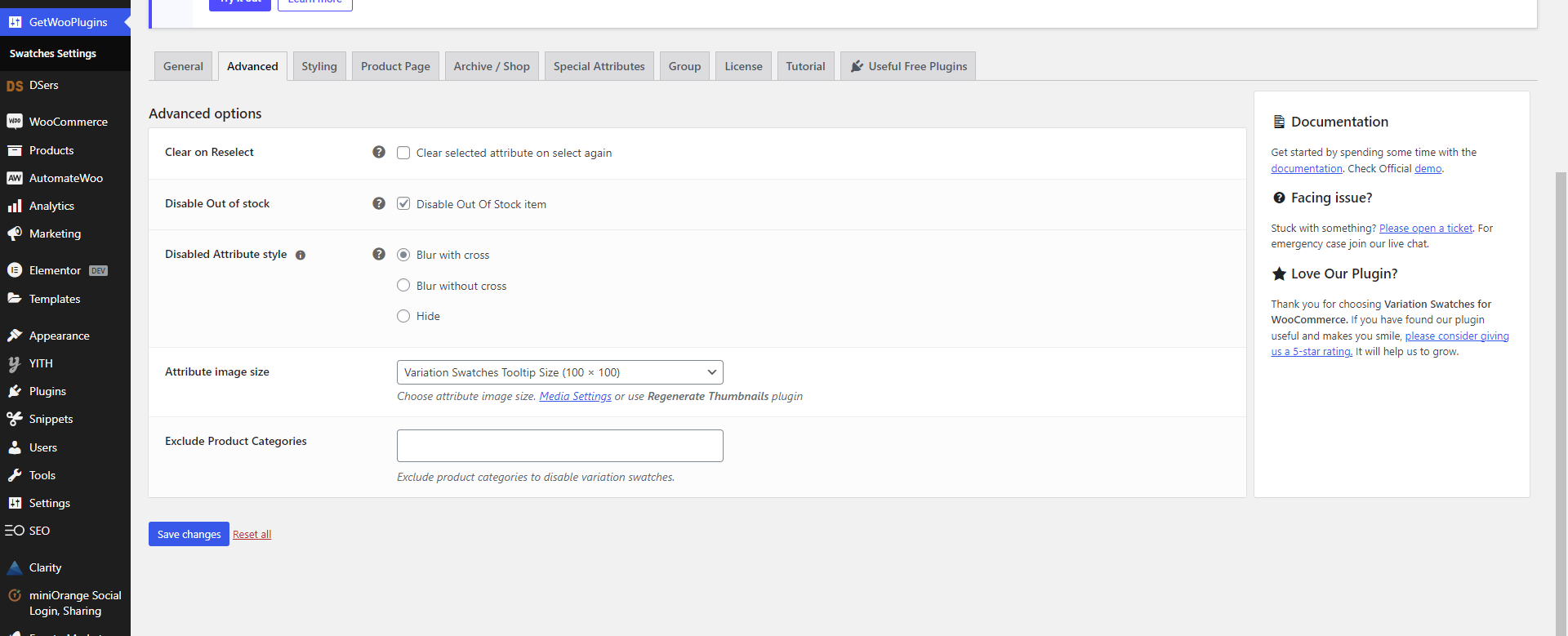
Task: Click the Settings sidebar icon
Action: [x=15, y=503]
